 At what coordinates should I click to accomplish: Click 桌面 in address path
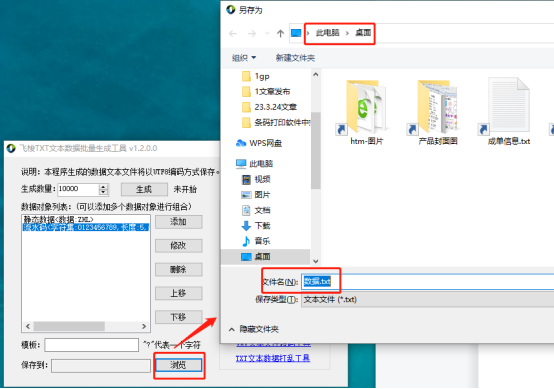coord(363,33)
